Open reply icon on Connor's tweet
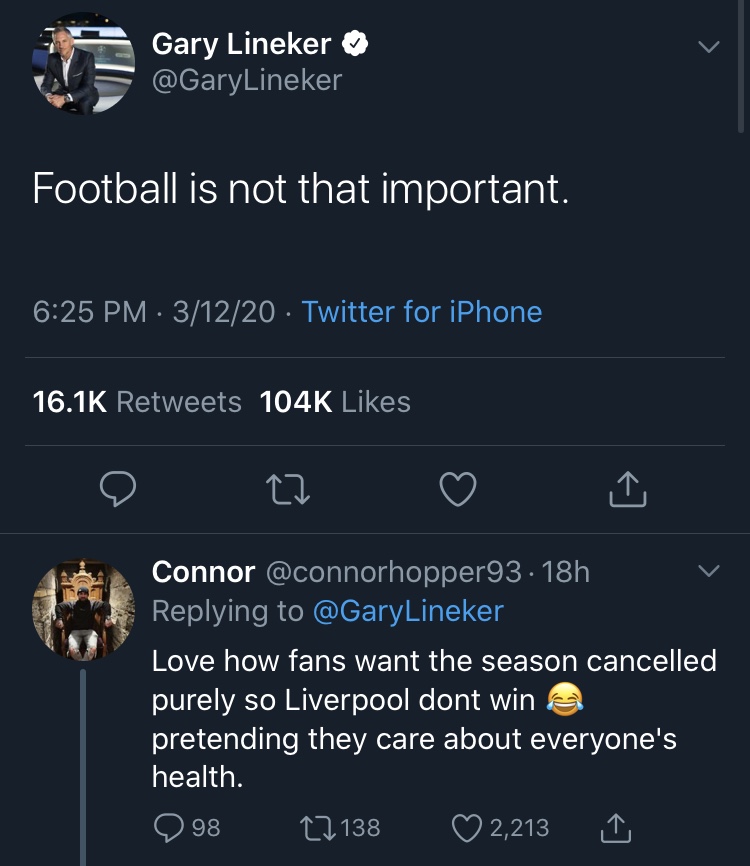 [x=170, y=827]
